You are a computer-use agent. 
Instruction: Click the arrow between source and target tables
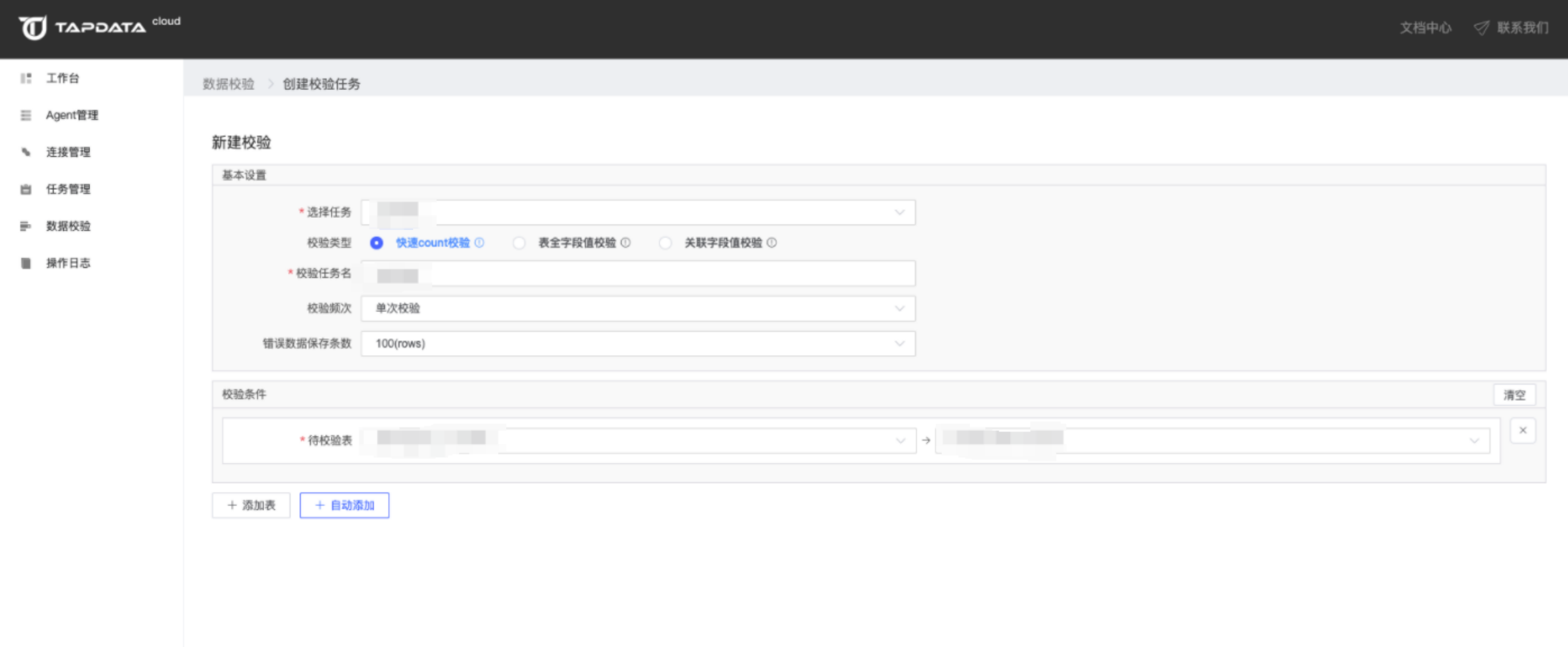point(926,440)
